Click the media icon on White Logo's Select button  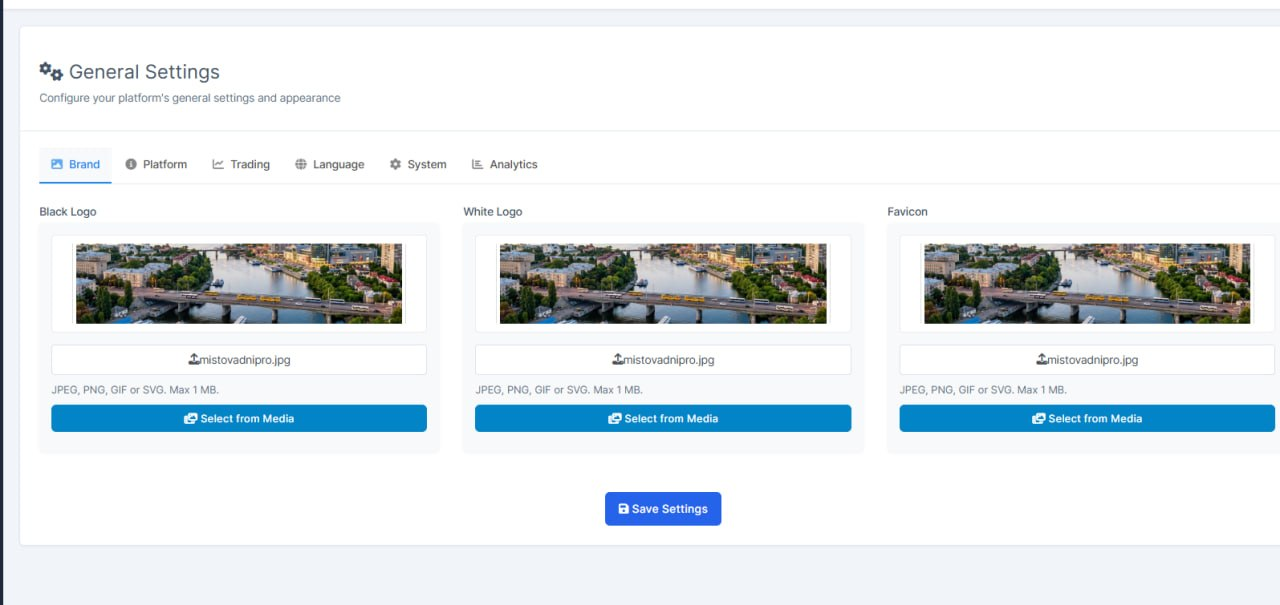tap(615, 419)
